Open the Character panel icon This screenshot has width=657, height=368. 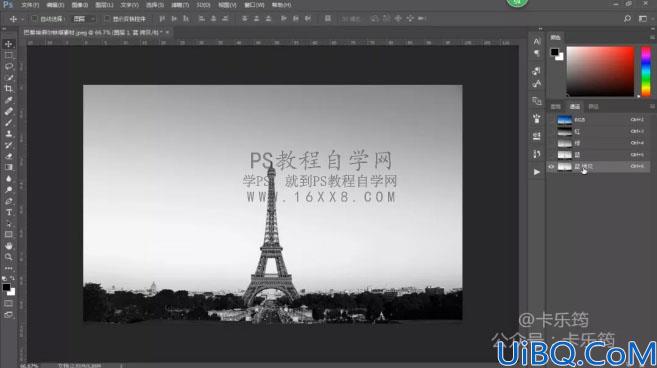537,41
